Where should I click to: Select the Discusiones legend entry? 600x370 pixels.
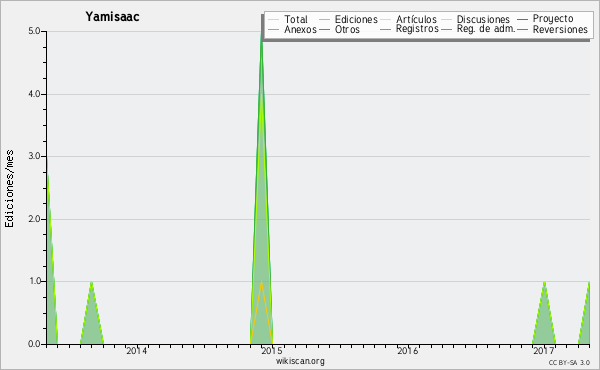click(x=483, y=19)
